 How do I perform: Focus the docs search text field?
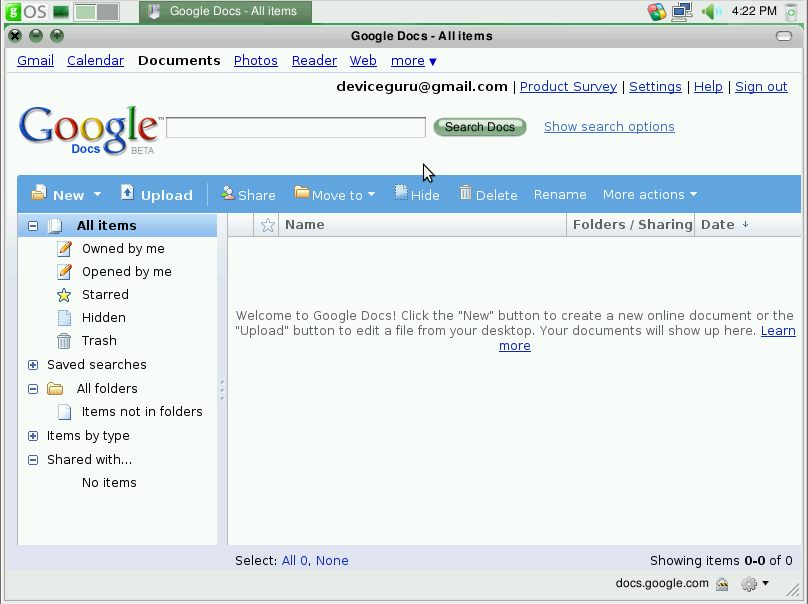coord(296,127)
